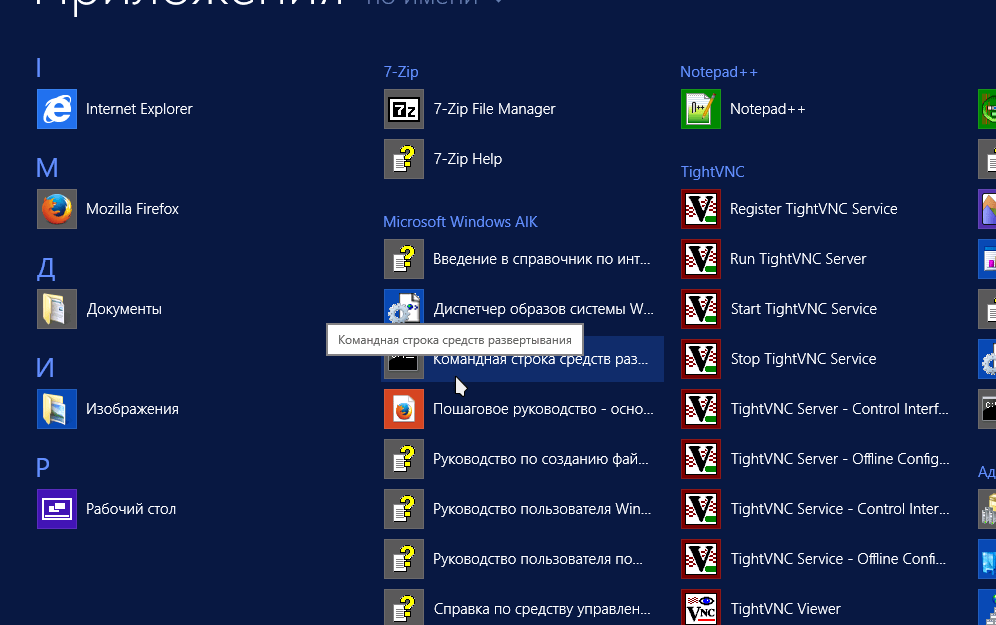Open Справка по средству управления icon
Viewport: 996px width, 625px height.
point(404,607)
